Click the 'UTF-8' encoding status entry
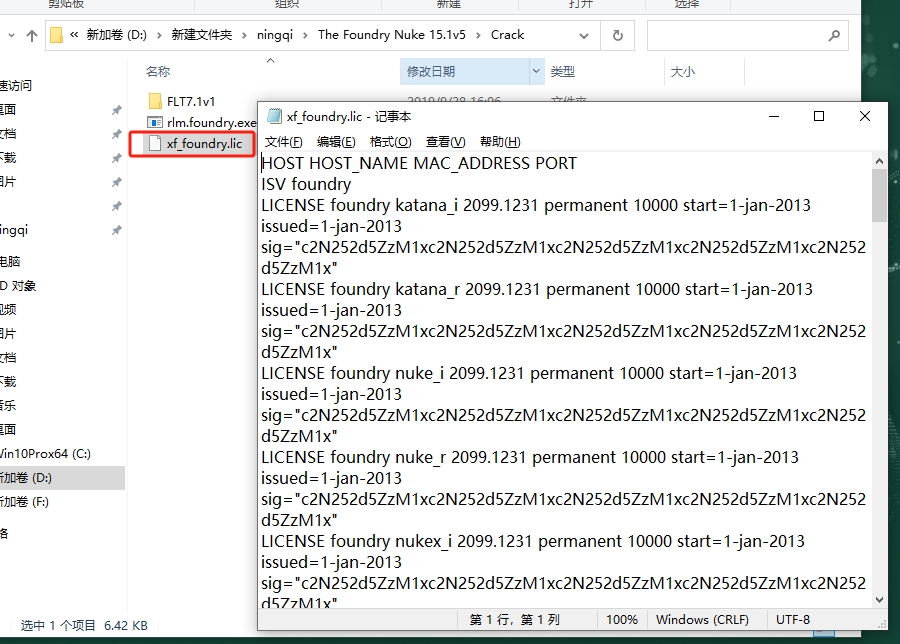Image resolution: width=900 pixels, height=644 pixels. [793, 620]
